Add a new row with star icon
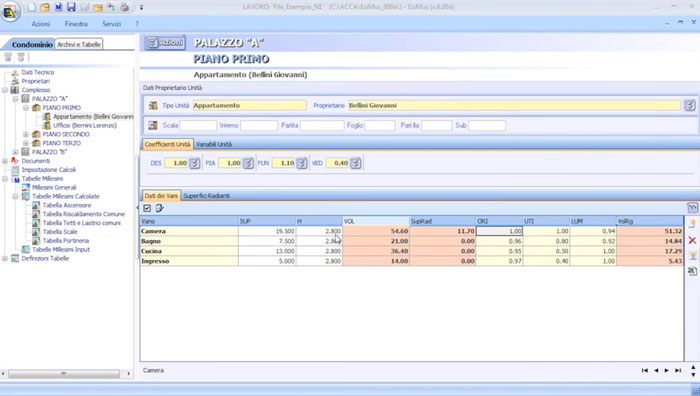The image size is (700, 396). [692, 223]
